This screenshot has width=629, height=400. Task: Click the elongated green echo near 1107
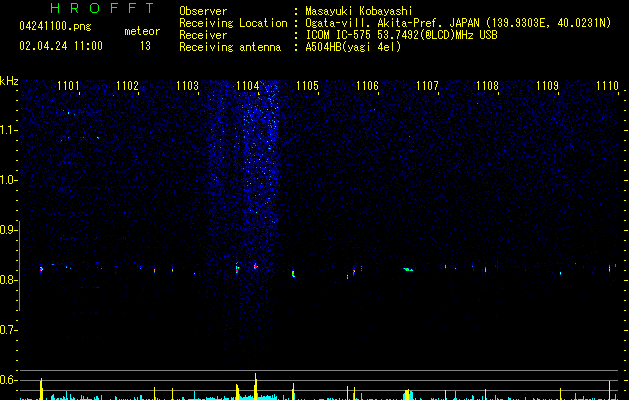point(408,270)
